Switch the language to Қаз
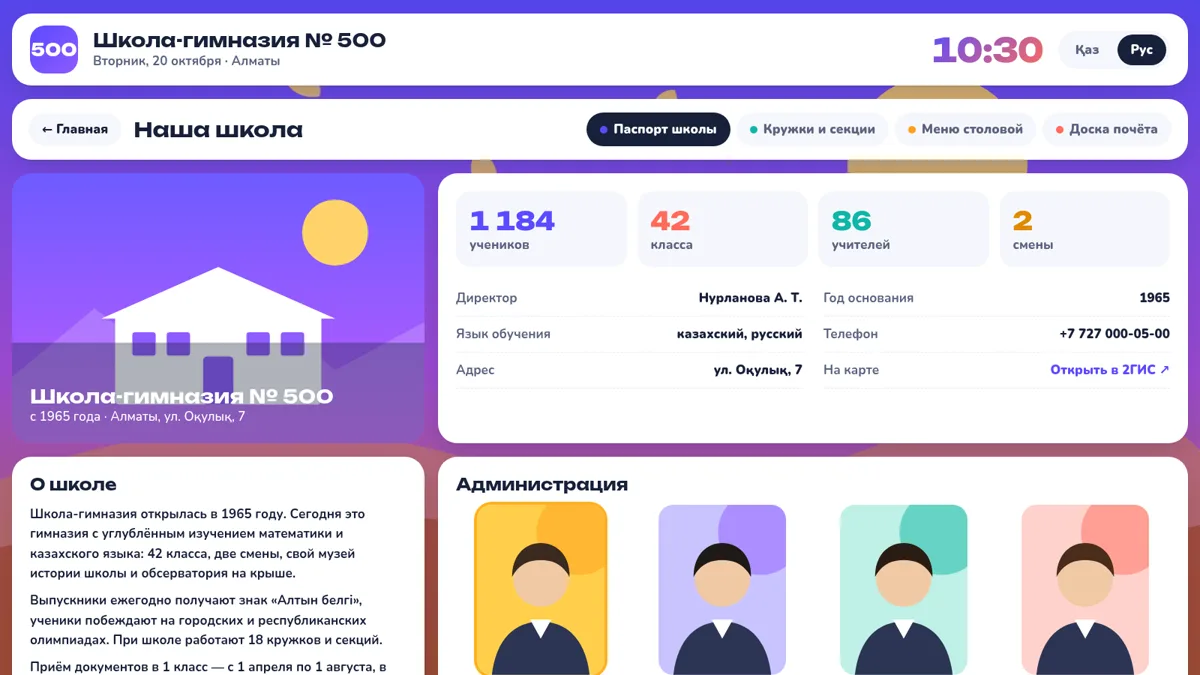Viewport: 1200px width, 675px height. tap(1087, 50)
